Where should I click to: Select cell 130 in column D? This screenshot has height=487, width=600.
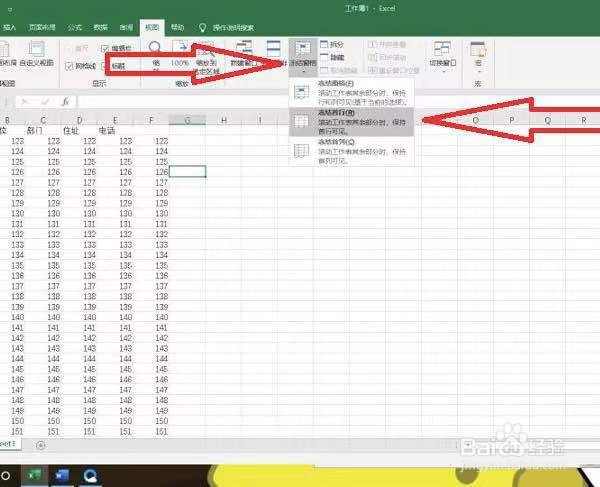(x=79, y=213)
